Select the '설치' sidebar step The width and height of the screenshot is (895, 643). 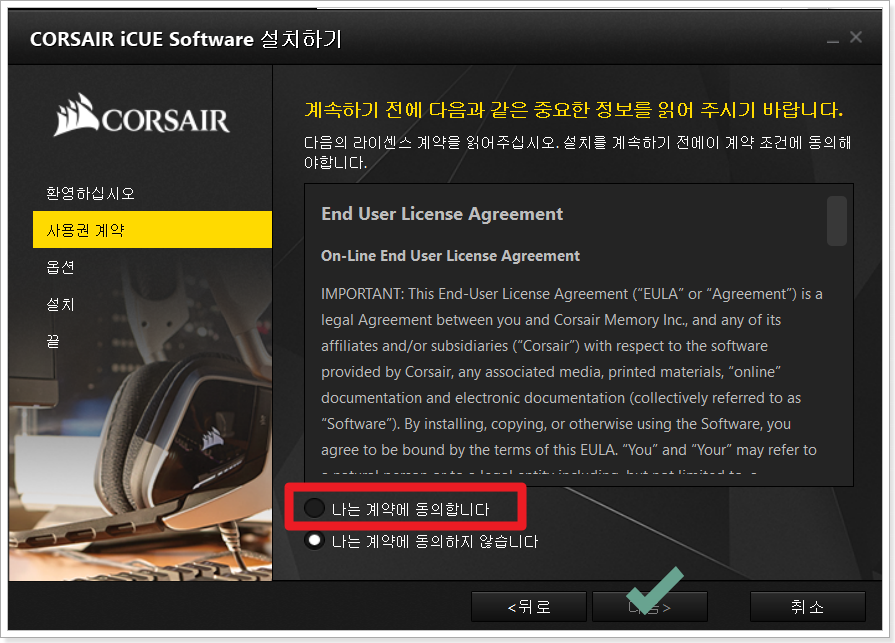click(x=60, y=304)
